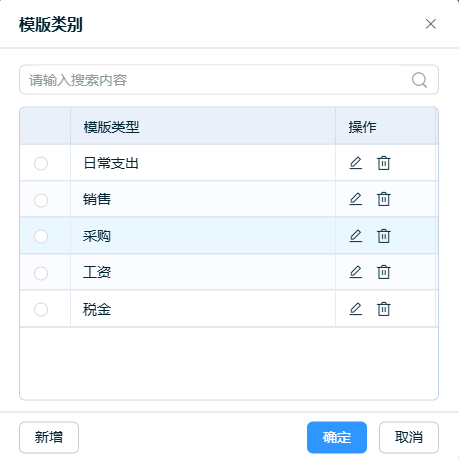
Task: Select the 销售 radio button
Action: point(41,200)
